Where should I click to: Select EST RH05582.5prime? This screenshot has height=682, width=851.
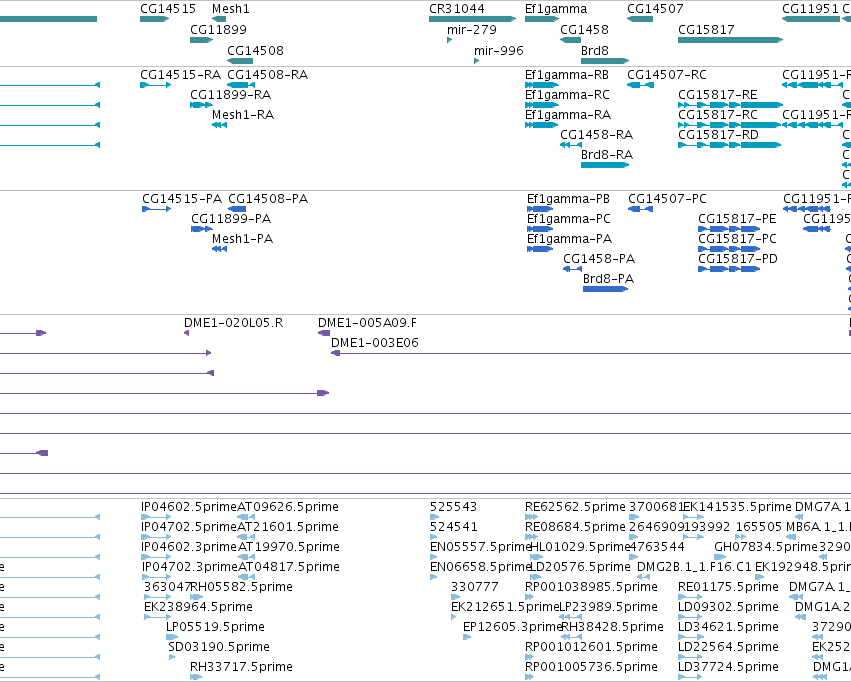pyautogui.click(x=196, y=597)
